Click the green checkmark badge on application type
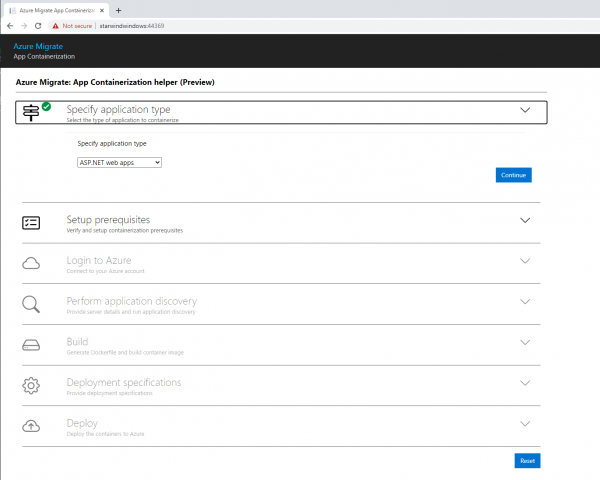The height and width of the screenshot is (480, 600). click(46, 106)
